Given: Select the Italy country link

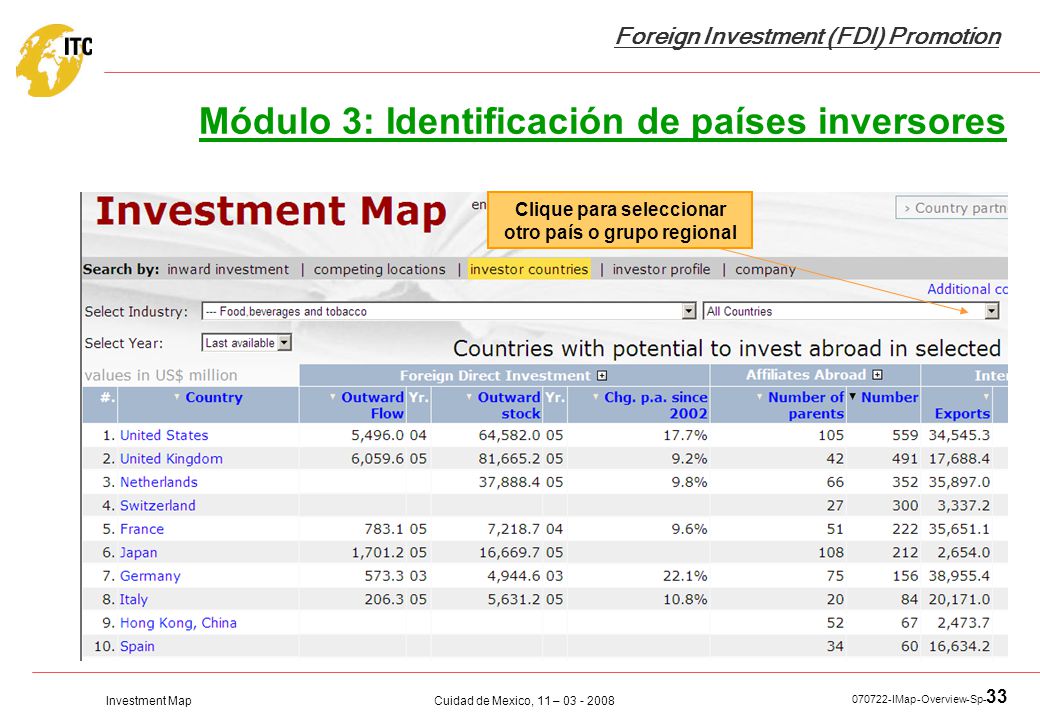Looking at the screenshot, I should pos(134,599).
